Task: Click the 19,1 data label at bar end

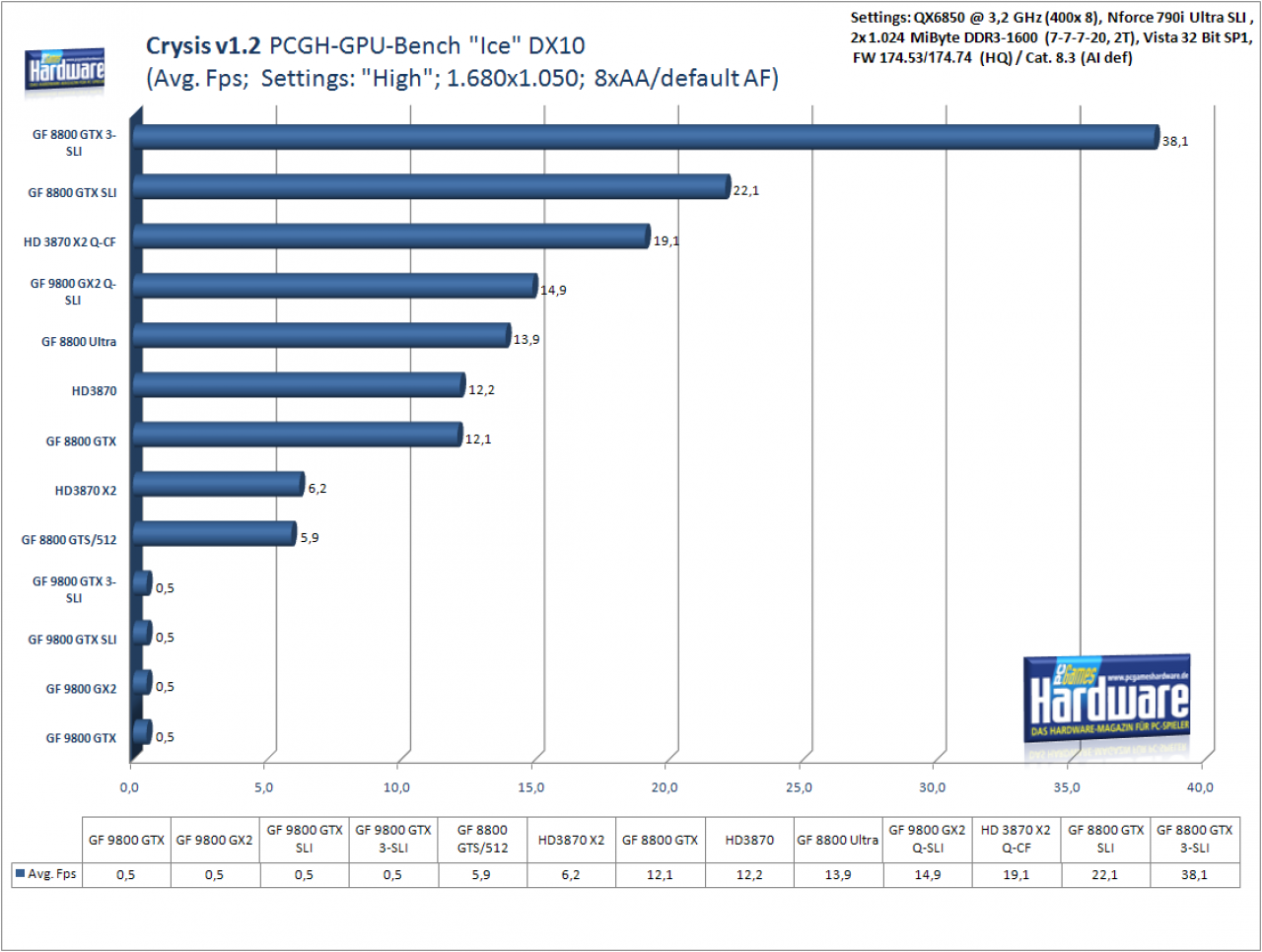Action: coord(666,240)
